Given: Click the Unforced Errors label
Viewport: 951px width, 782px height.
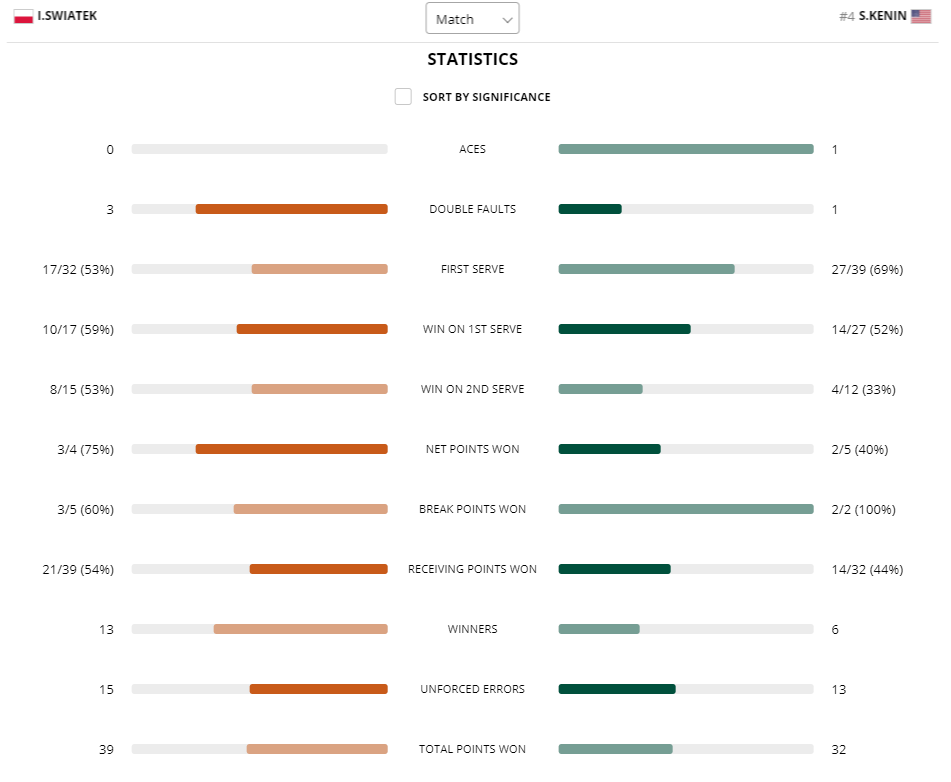Looking at the screenshot, I should (x=472, y=689).
